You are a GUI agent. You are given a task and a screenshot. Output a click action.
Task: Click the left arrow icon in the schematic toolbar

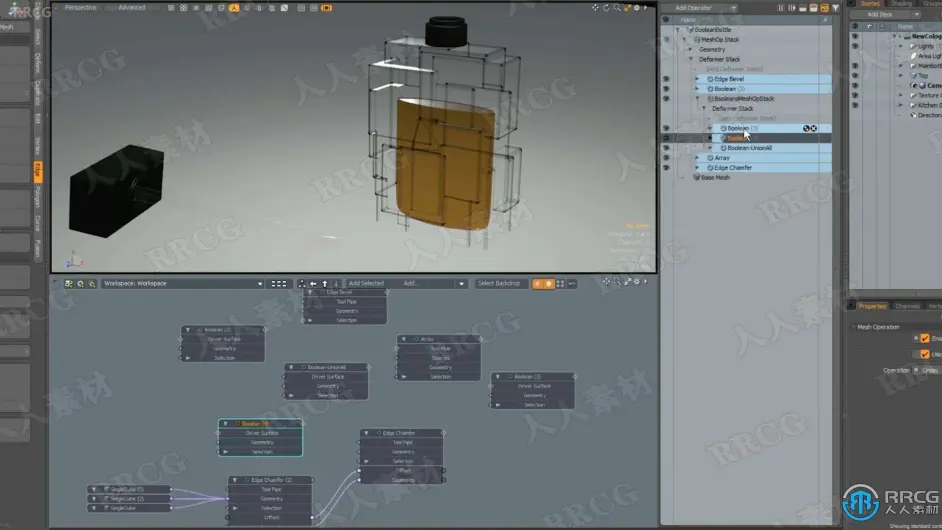tap(313, 284)
